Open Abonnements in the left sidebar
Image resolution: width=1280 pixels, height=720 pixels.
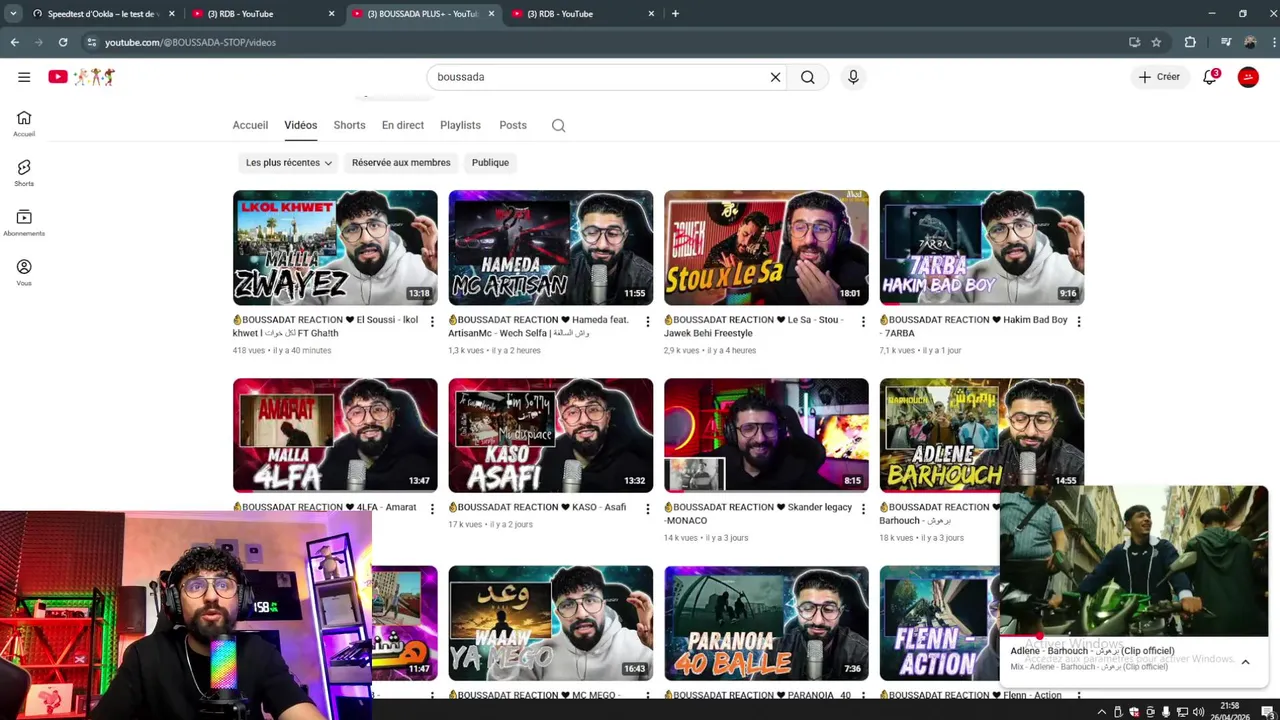24,223
